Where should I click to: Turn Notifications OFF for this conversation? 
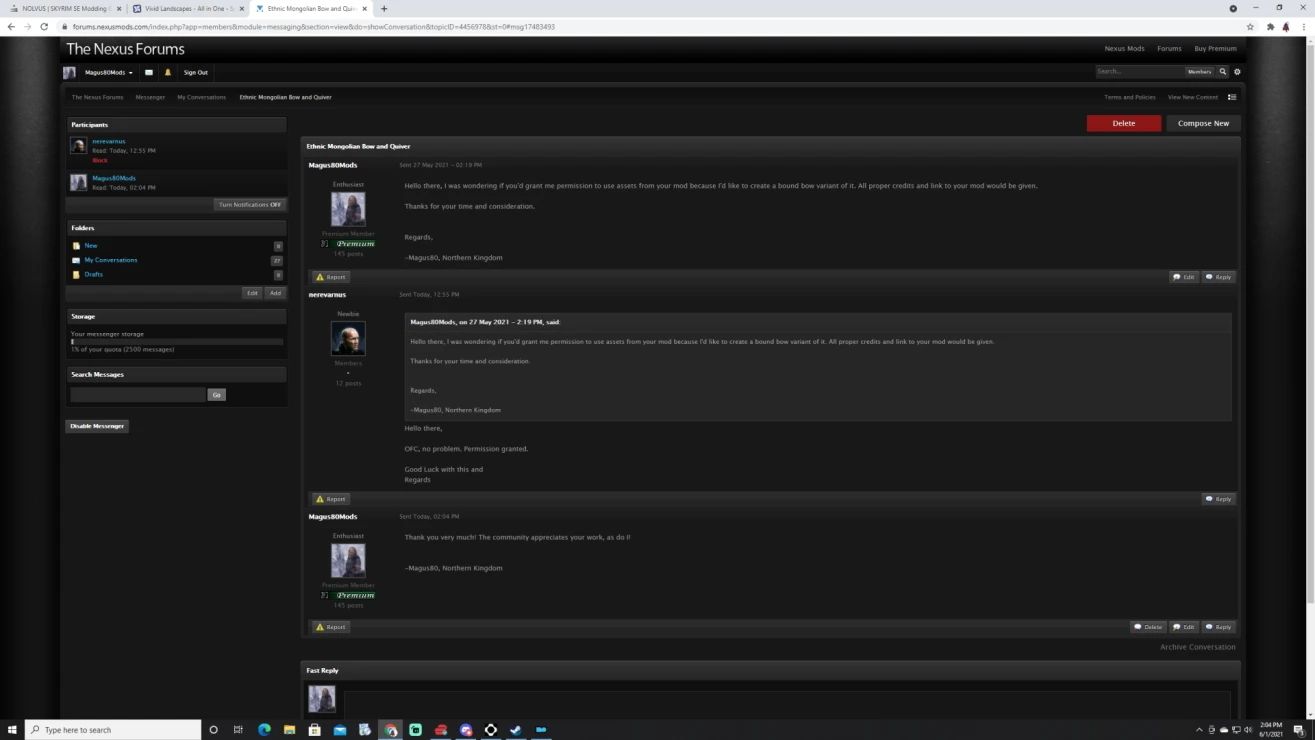coord(250,205)
